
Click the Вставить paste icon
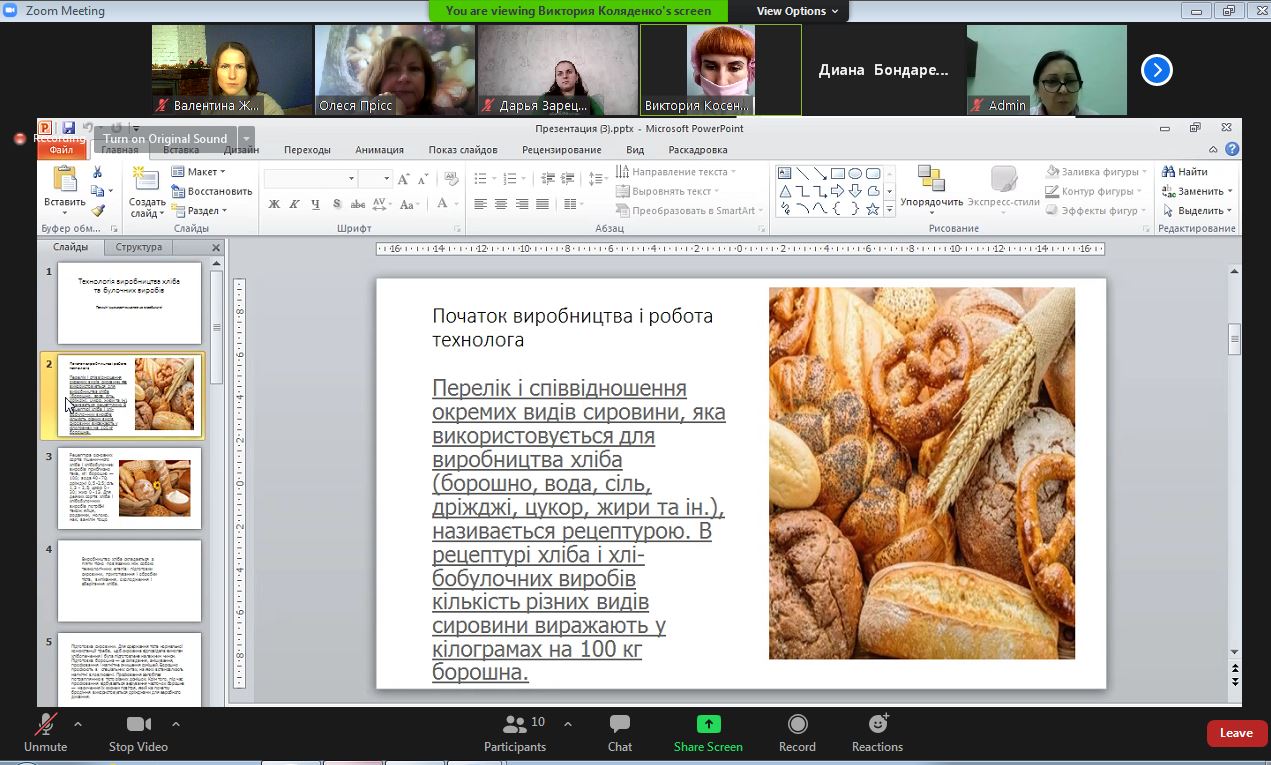65,180
